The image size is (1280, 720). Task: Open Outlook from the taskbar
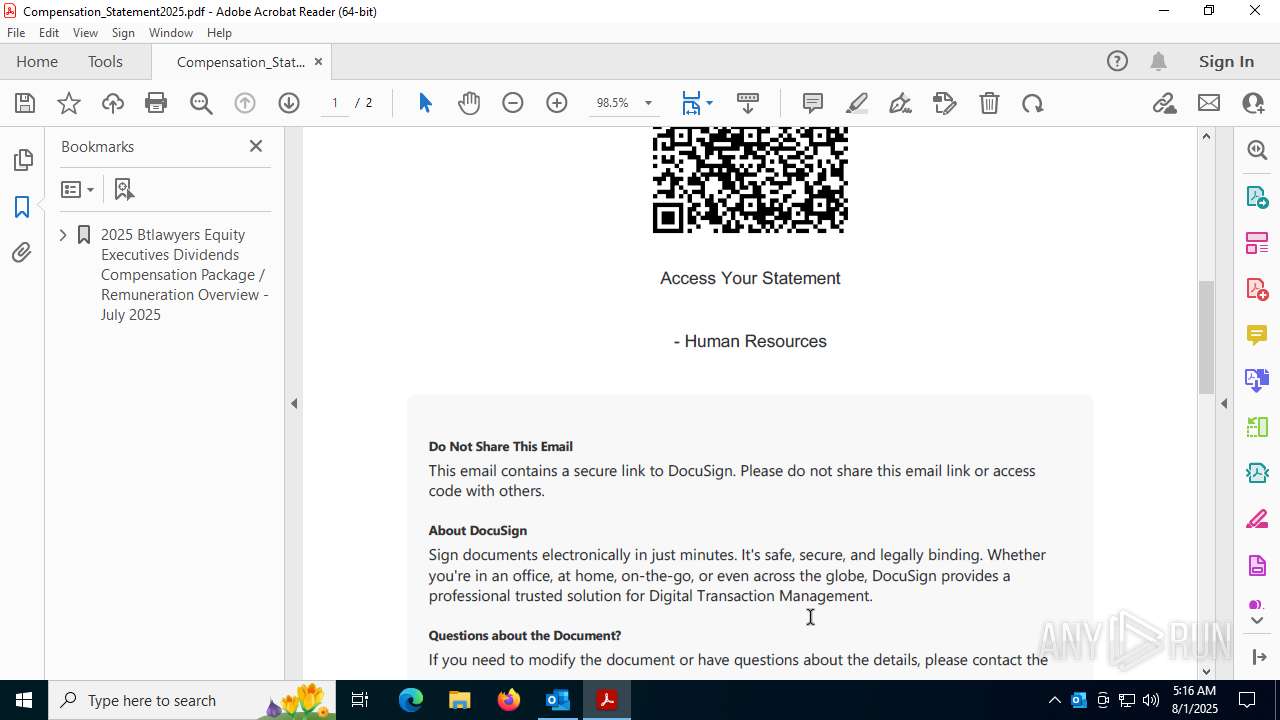pos(557,700)
